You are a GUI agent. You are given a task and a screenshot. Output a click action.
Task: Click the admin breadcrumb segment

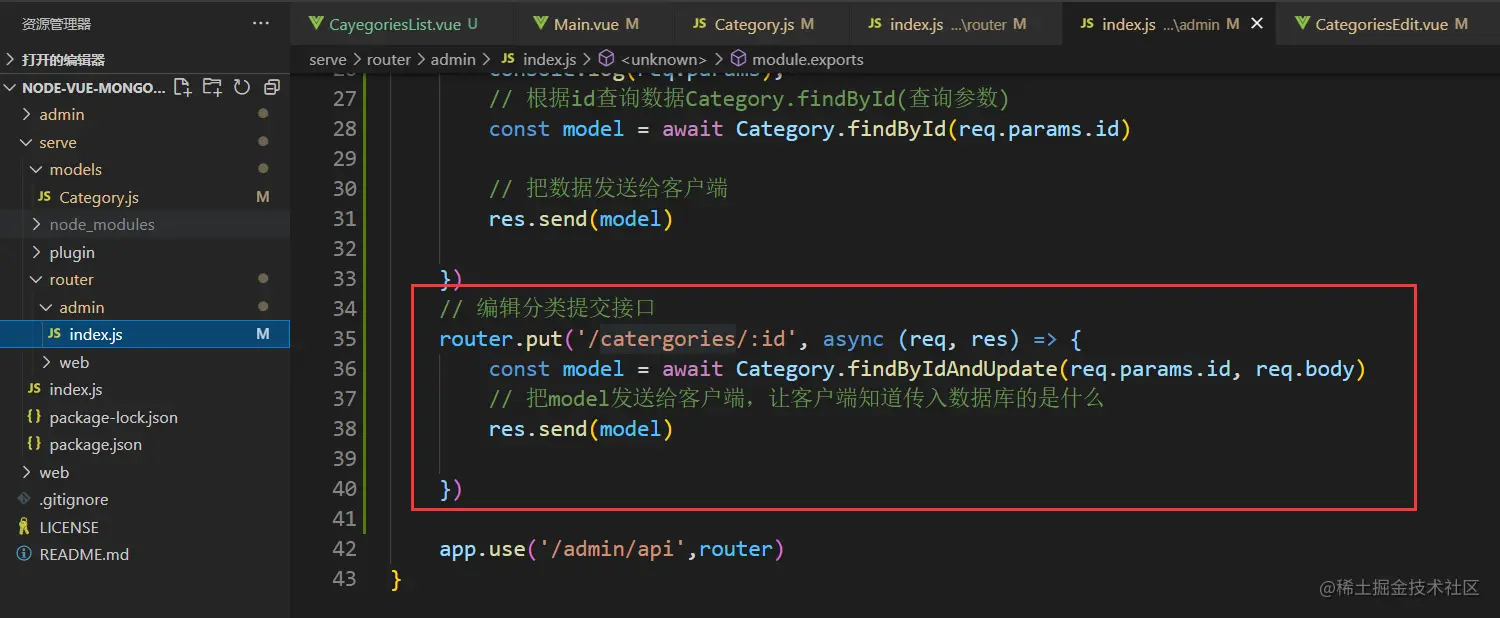pyautogui.click(x=453, y=60)
